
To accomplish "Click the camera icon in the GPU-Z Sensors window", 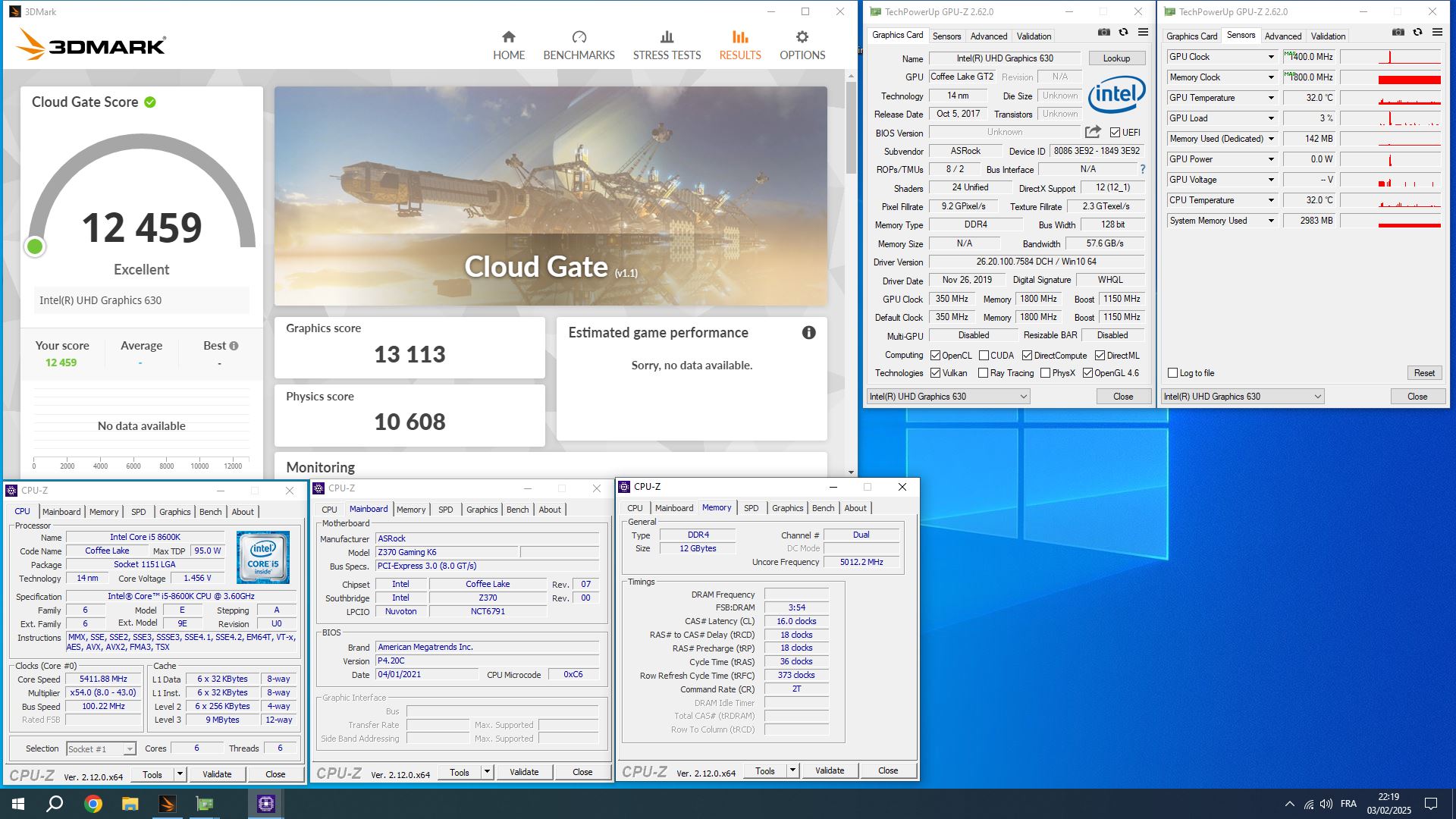I will click(1398, 33).
